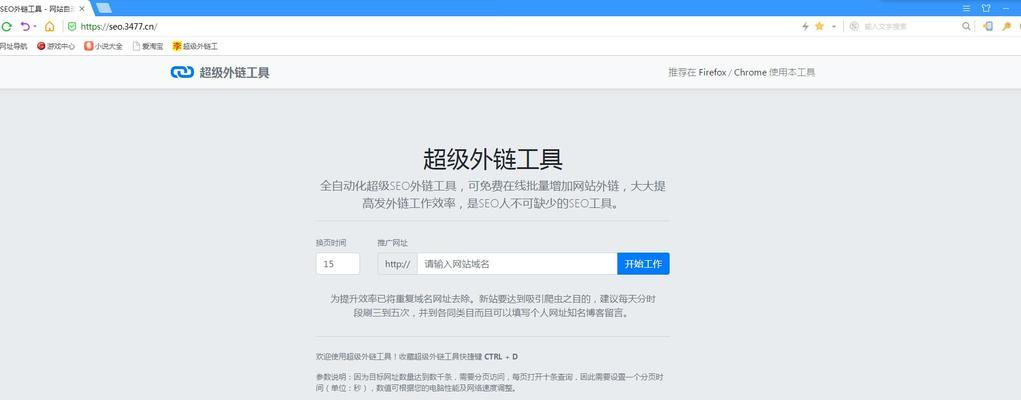
Task: Click the large 超级外链工具 heading
Action: tap(493, 160)
